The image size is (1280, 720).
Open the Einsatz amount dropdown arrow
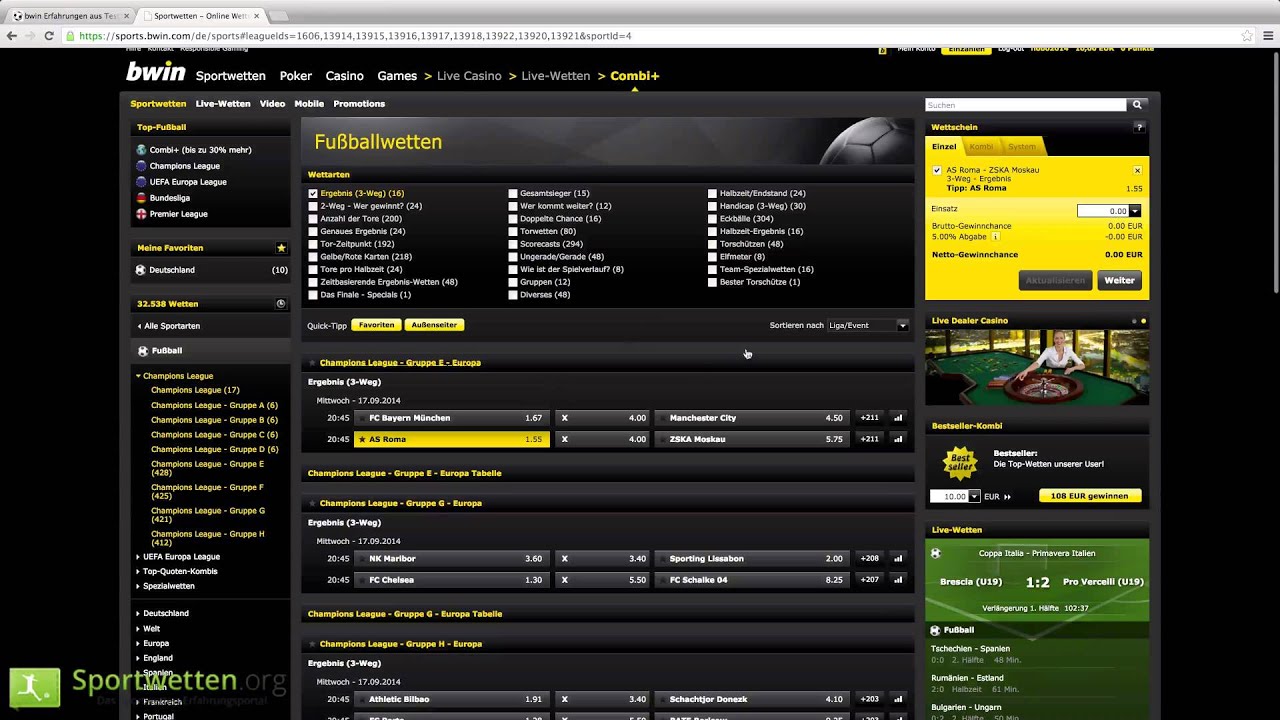pyautogui.click(x=1135, y=211)
